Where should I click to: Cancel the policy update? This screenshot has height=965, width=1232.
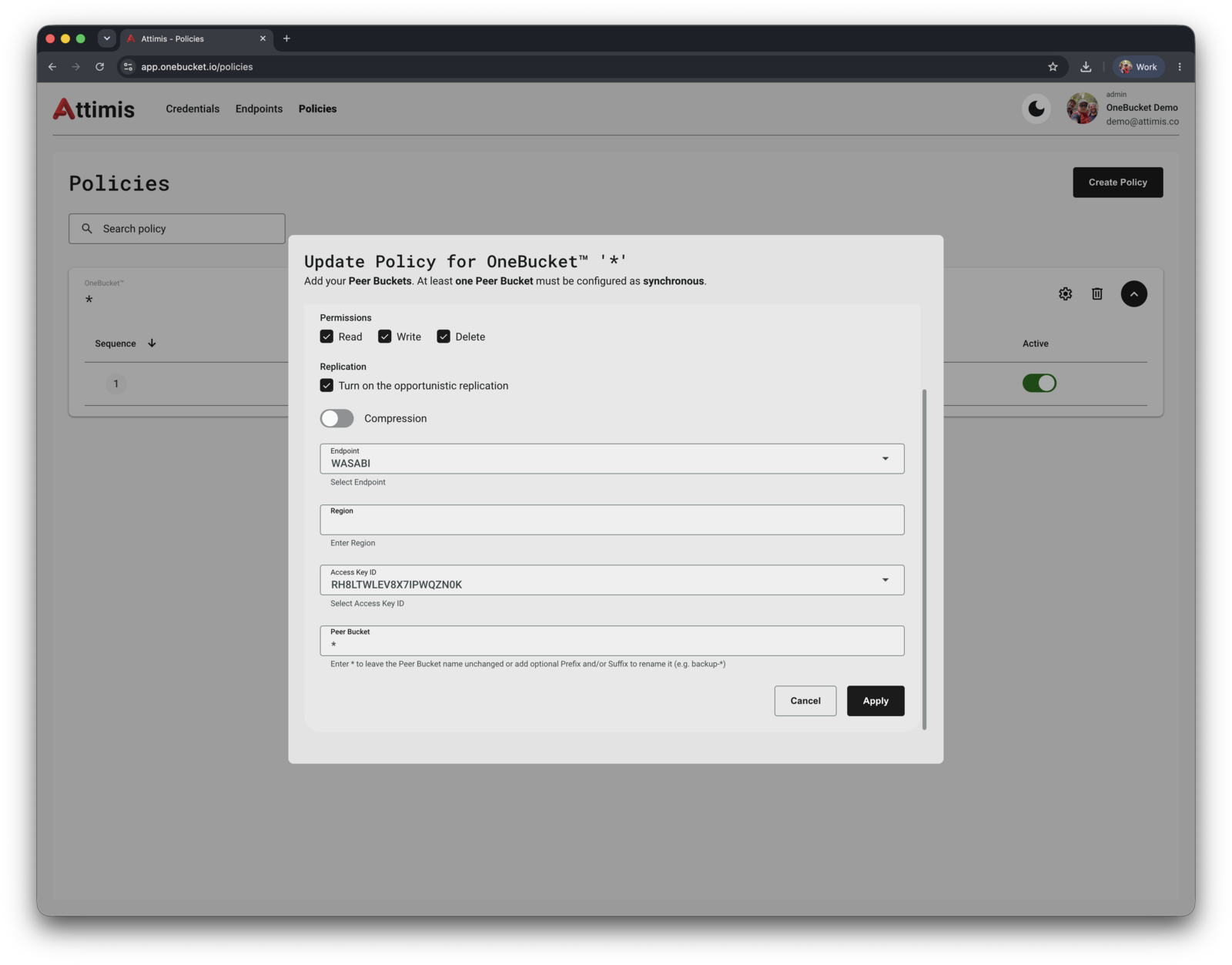pos(805,701)
